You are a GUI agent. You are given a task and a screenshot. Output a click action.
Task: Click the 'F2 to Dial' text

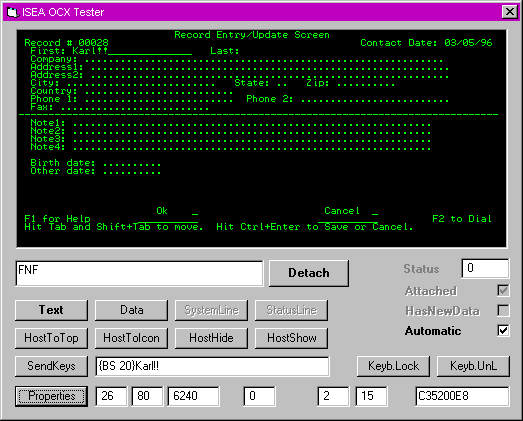[462, 219]
